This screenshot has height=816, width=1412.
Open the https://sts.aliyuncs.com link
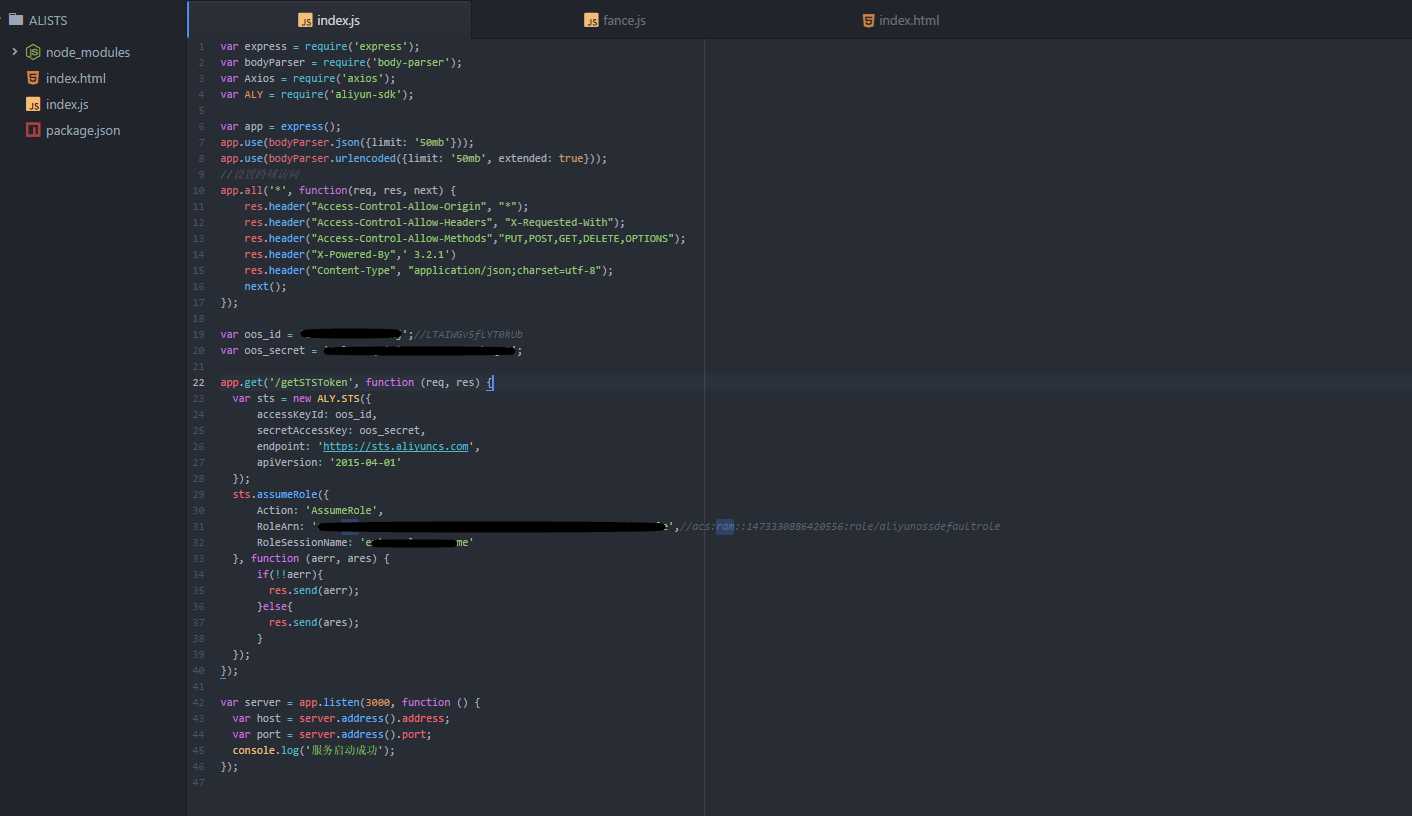(396, 446)
